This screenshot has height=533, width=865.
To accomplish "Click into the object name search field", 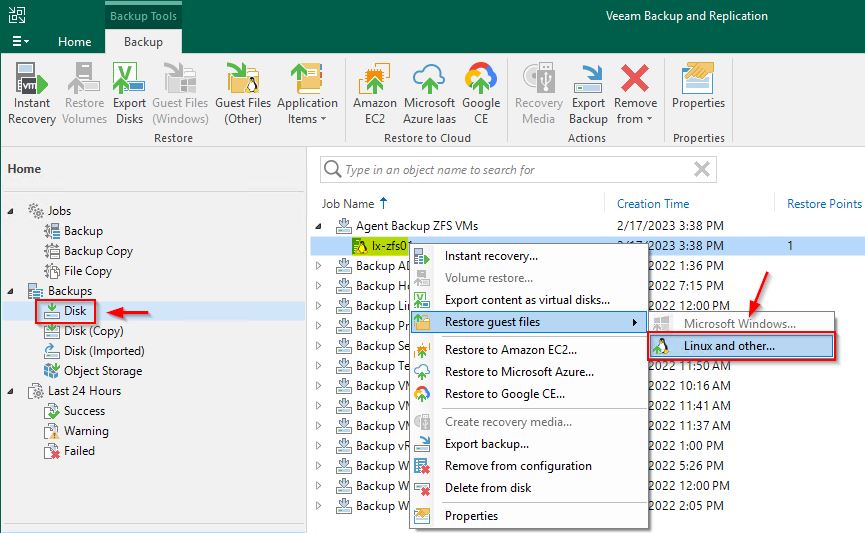I will (x=516, y=170).
